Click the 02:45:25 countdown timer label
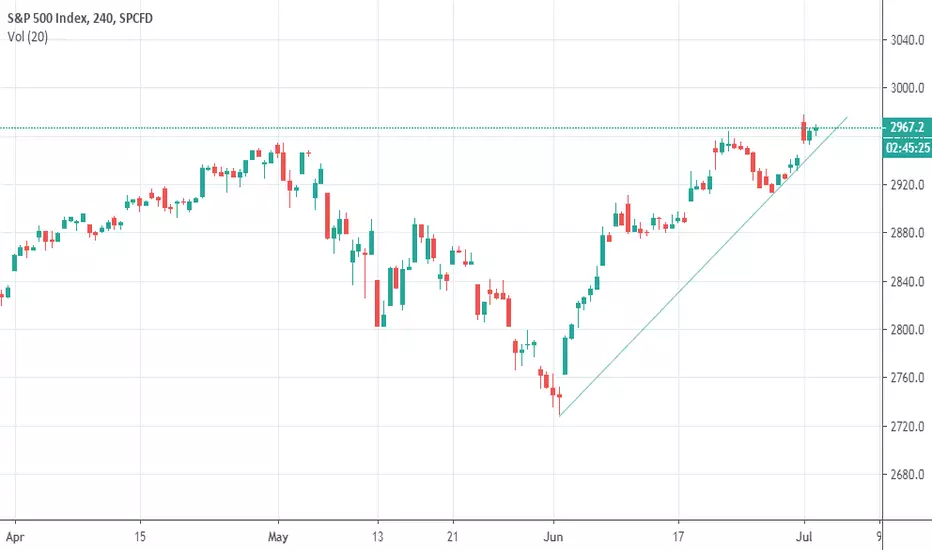The height and width of the screenshot is (550, 932). click(x=907, y=147)
